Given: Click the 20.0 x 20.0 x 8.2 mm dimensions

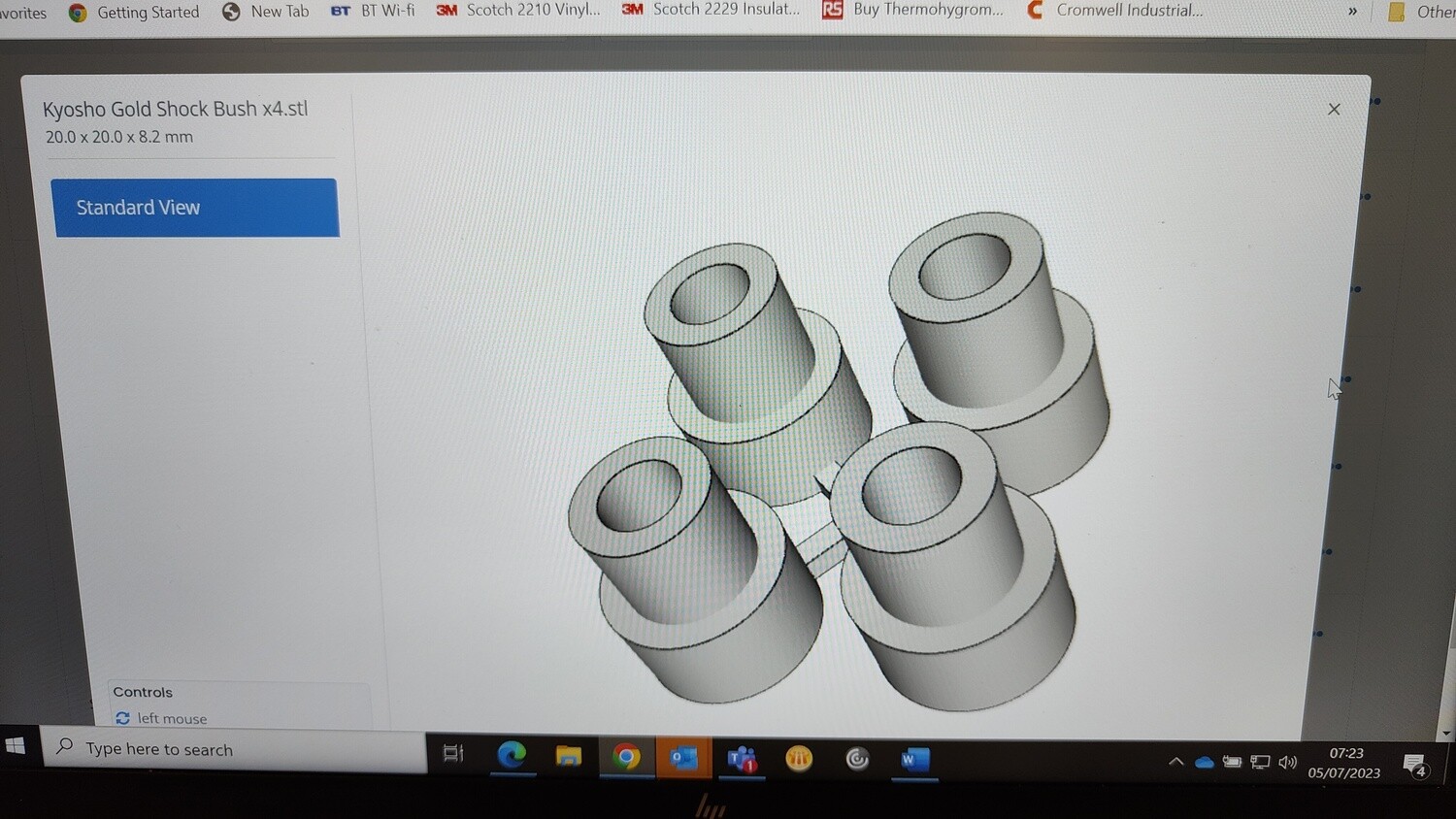Looking at the screenshot, I should coord(119,137).
